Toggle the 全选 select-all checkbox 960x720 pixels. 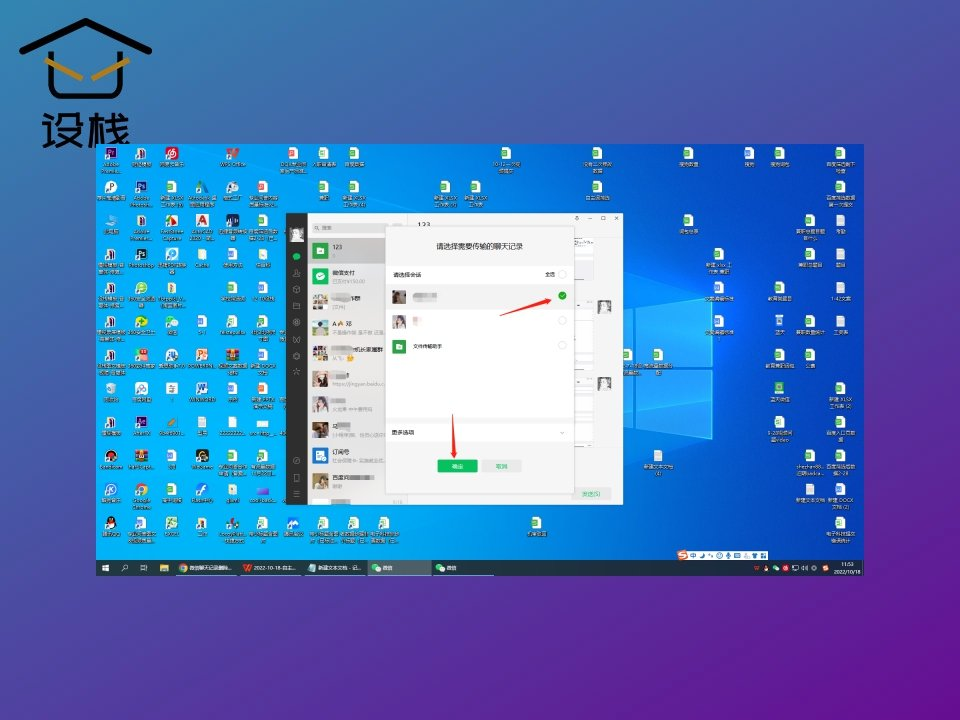[x=562, y=274]
